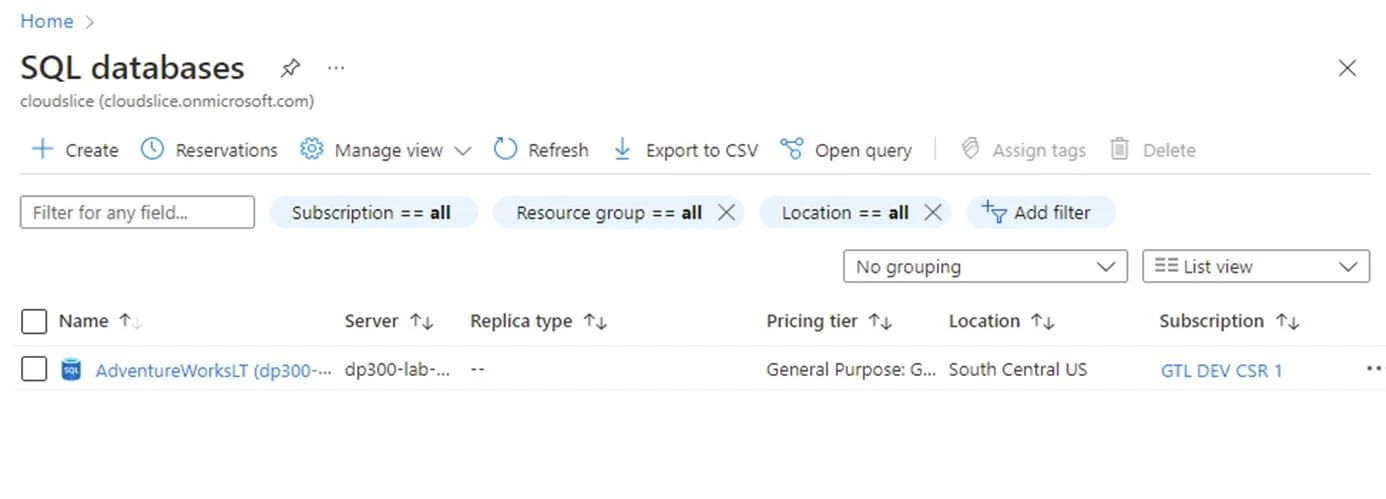The width and height of the screenshot is (1386, 499).
Task: Sort by the Subscription column
Action: coord(1229,321)
